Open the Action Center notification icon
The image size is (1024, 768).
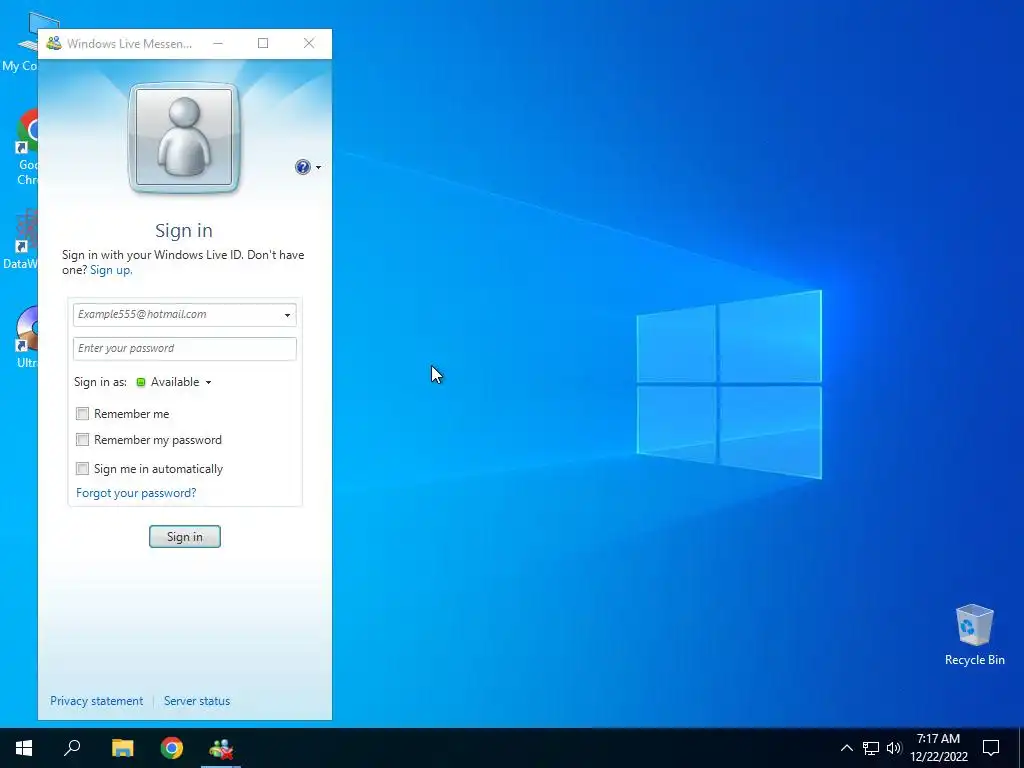pos(991,748)
